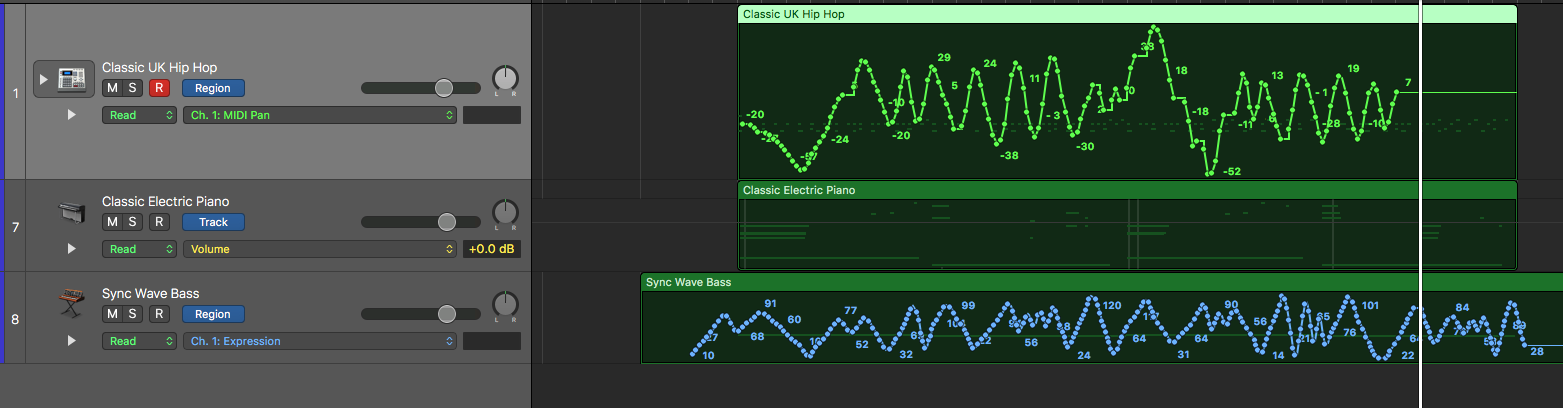Expand automation lanes for Classic UK Hip Hop
This screenshot has width=1563, height=408.
point(71,115)
